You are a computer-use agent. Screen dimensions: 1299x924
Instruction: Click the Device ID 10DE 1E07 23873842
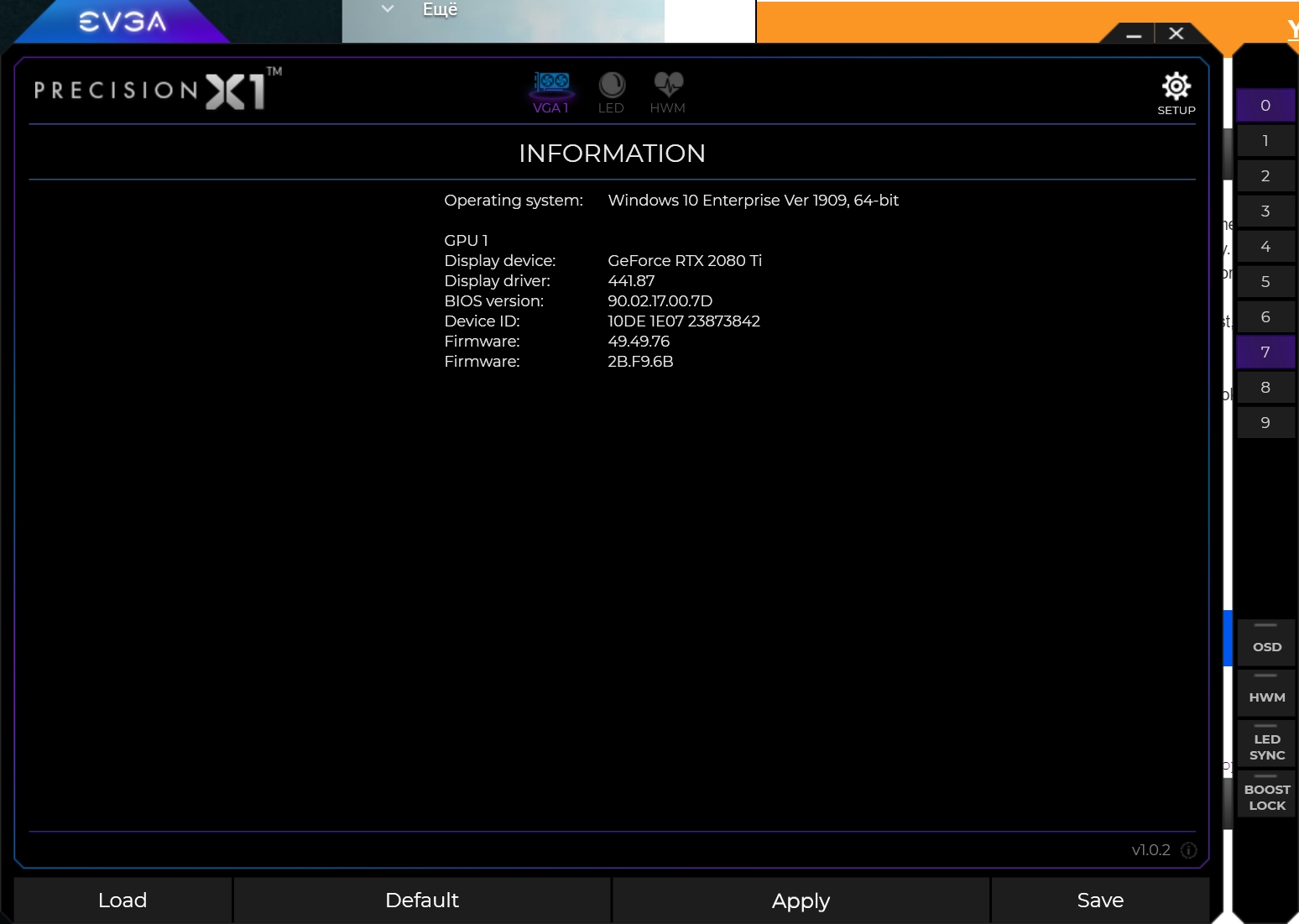click(684, 321)
